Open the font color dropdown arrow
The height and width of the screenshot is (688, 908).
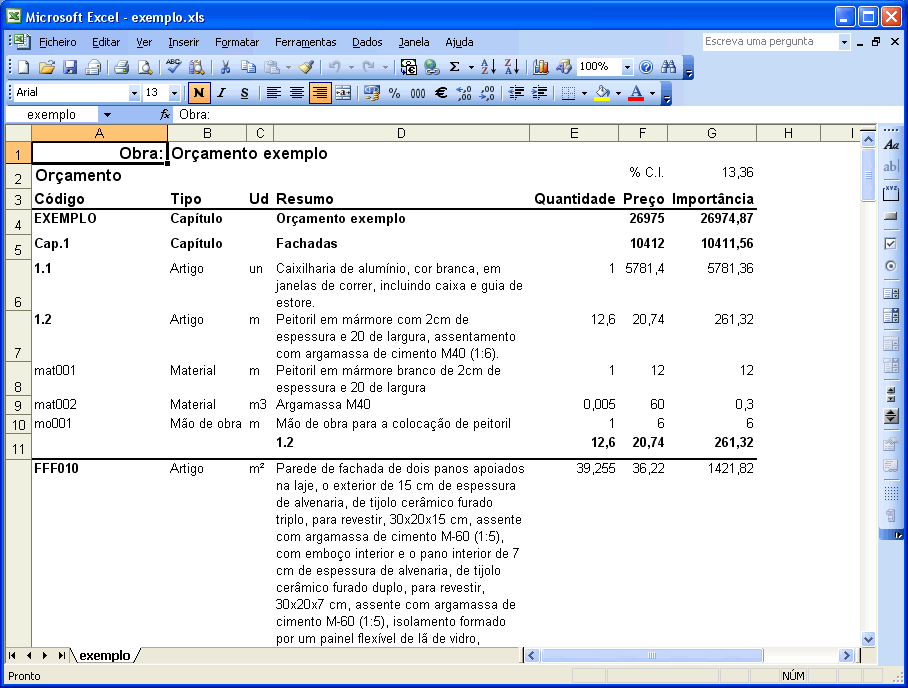(653, 93)
